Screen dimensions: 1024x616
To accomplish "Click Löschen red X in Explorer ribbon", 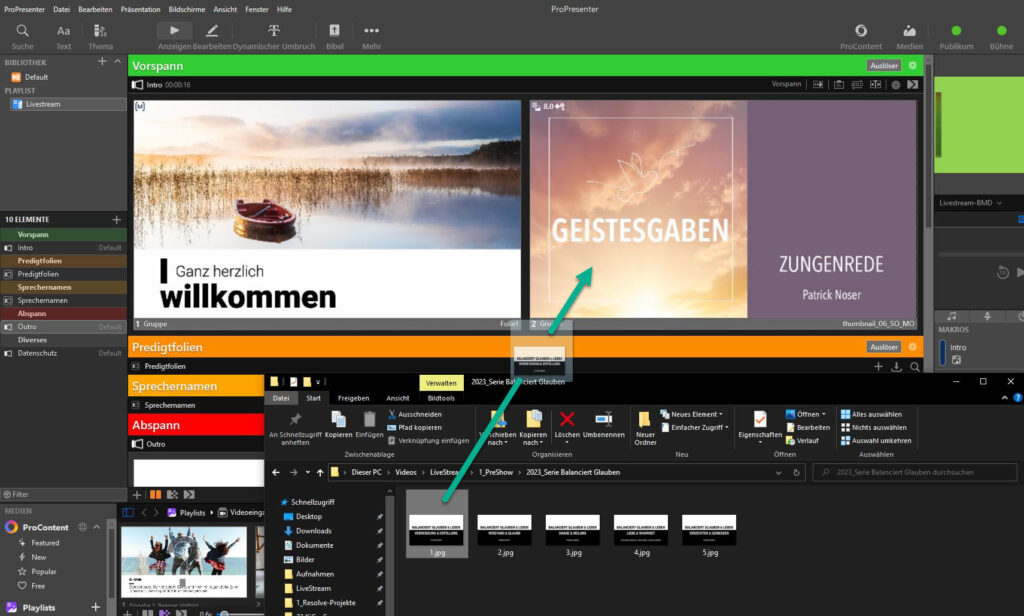I will pos(567,423).
